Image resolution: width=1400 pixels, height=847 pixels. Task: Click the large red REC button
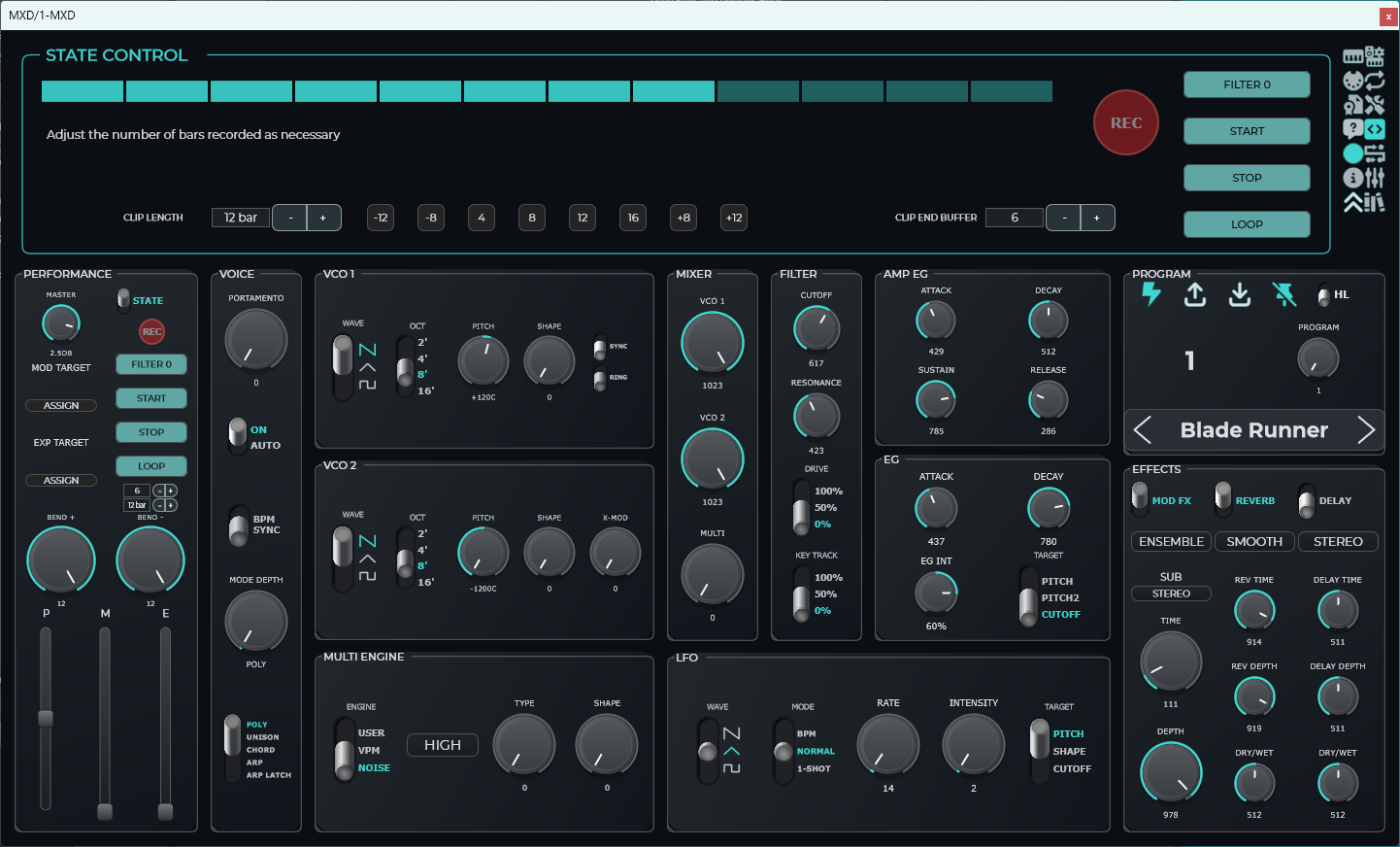[1126, 122]
